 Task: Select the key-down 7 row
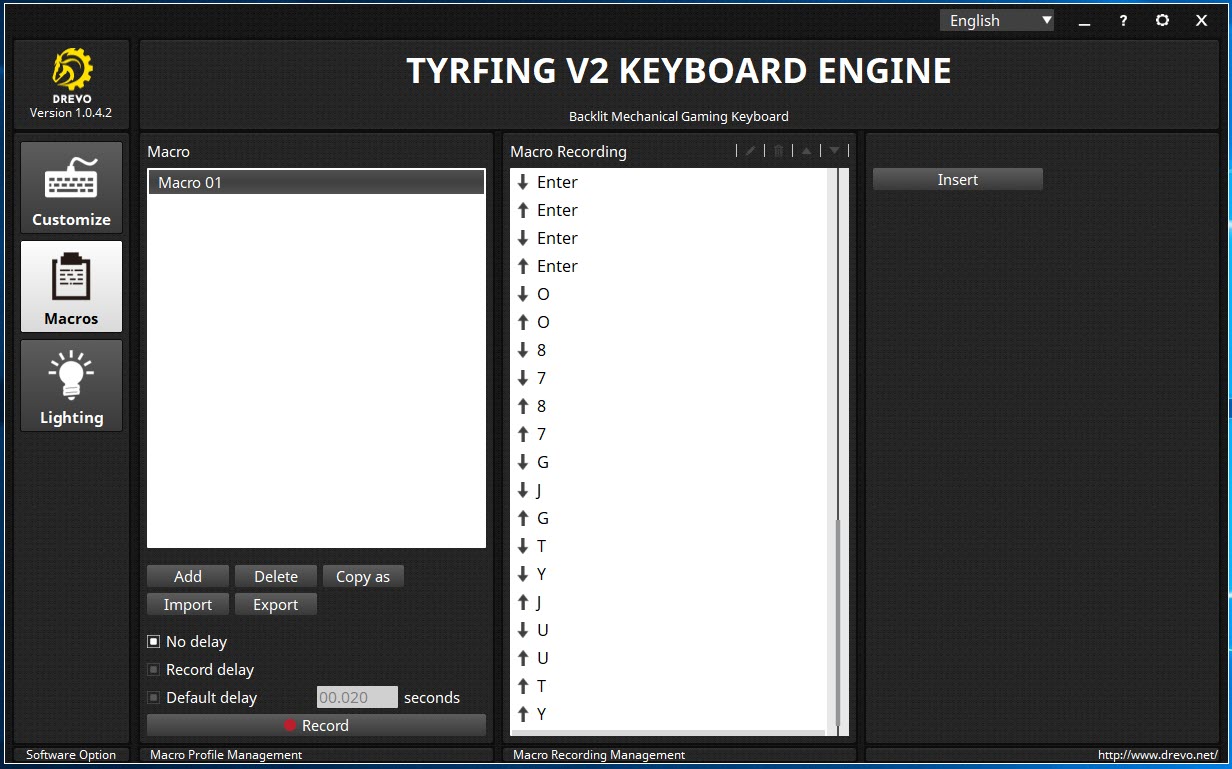click(x=670, y=378)
